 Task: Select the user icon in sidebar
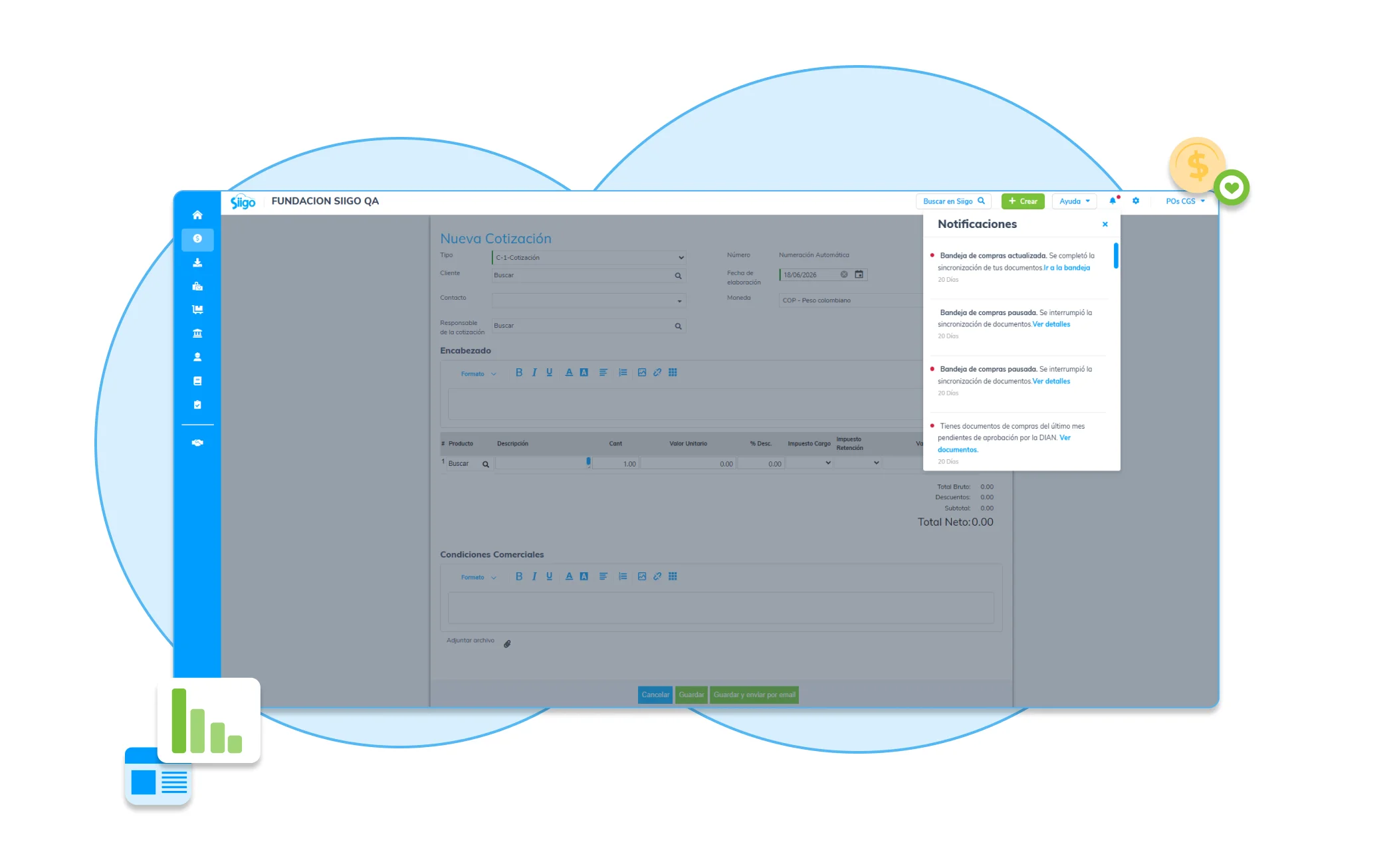pos(197,357)
